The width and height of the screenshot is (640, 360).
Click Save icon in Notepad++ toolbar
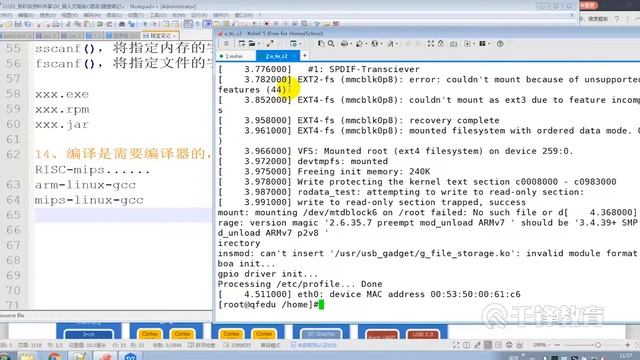coord(18,24)
